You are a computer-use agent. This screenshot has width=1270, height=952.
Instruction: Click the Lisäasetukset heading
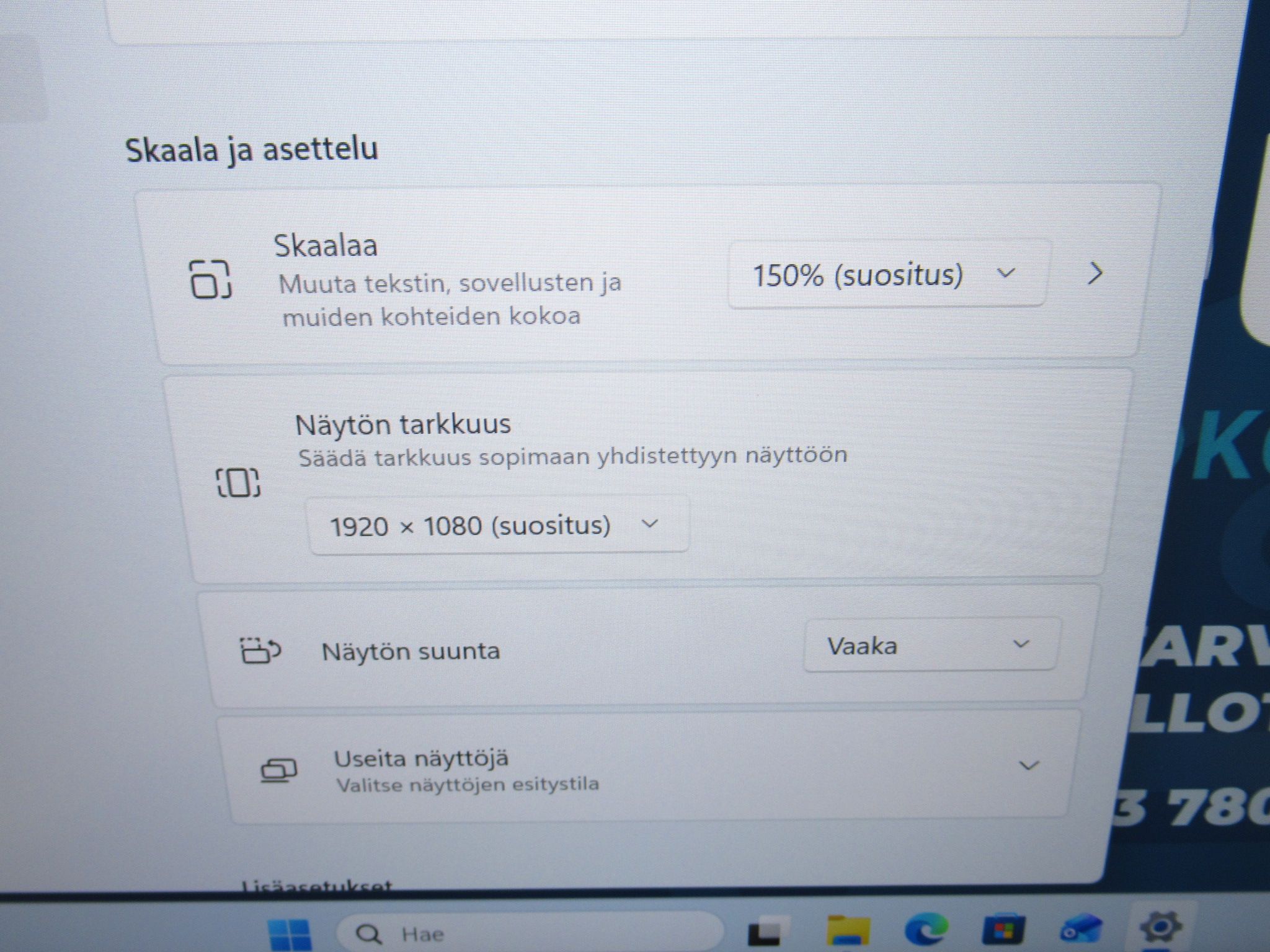pyautogui.click(x=316, y=886)
